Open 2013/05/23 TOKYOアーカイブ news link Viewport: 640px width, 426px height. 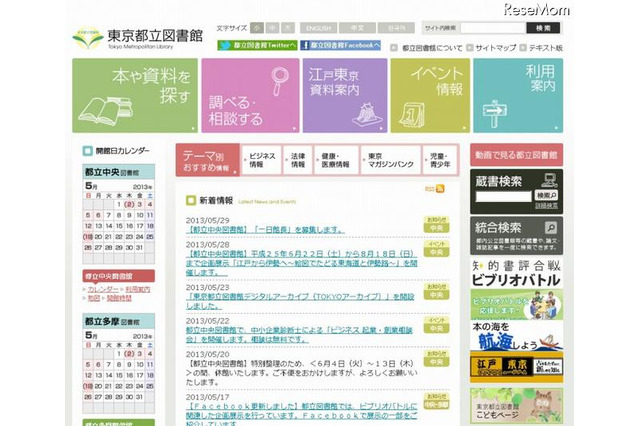point(300,301)
